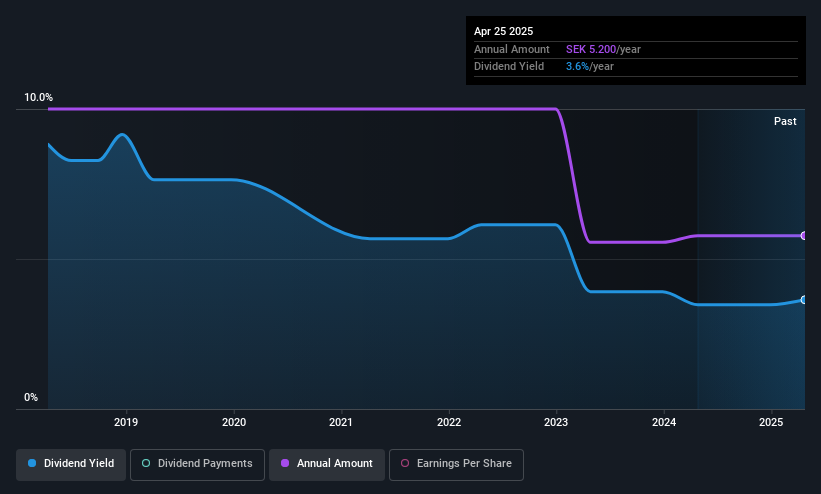821x494 pixels.
Task: Enable the Dividend Payments series
Action: pyautogui.click(x=197, y=464)
